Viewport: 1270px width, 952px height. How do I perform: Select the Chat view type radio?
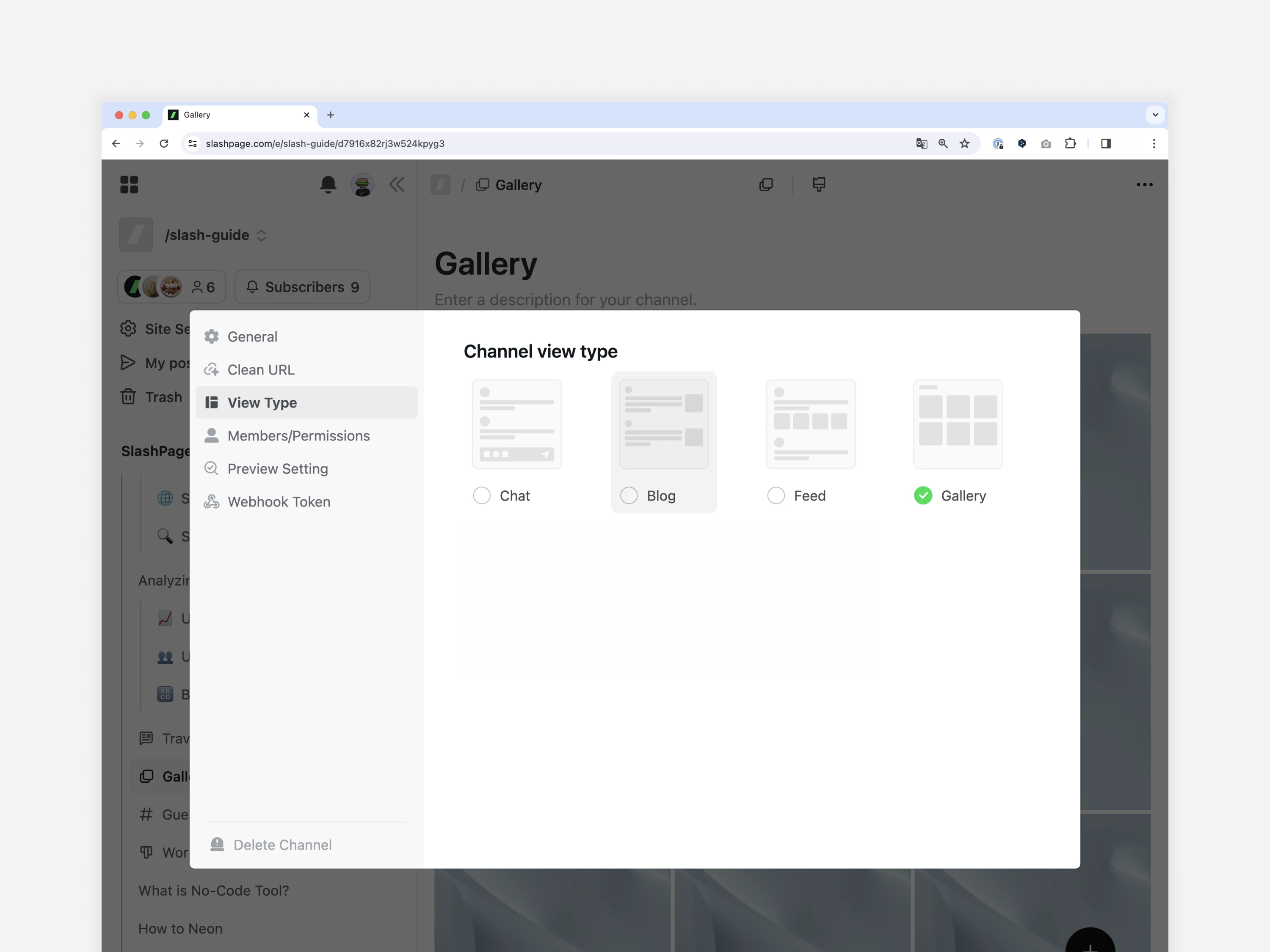tap(482, 495)
